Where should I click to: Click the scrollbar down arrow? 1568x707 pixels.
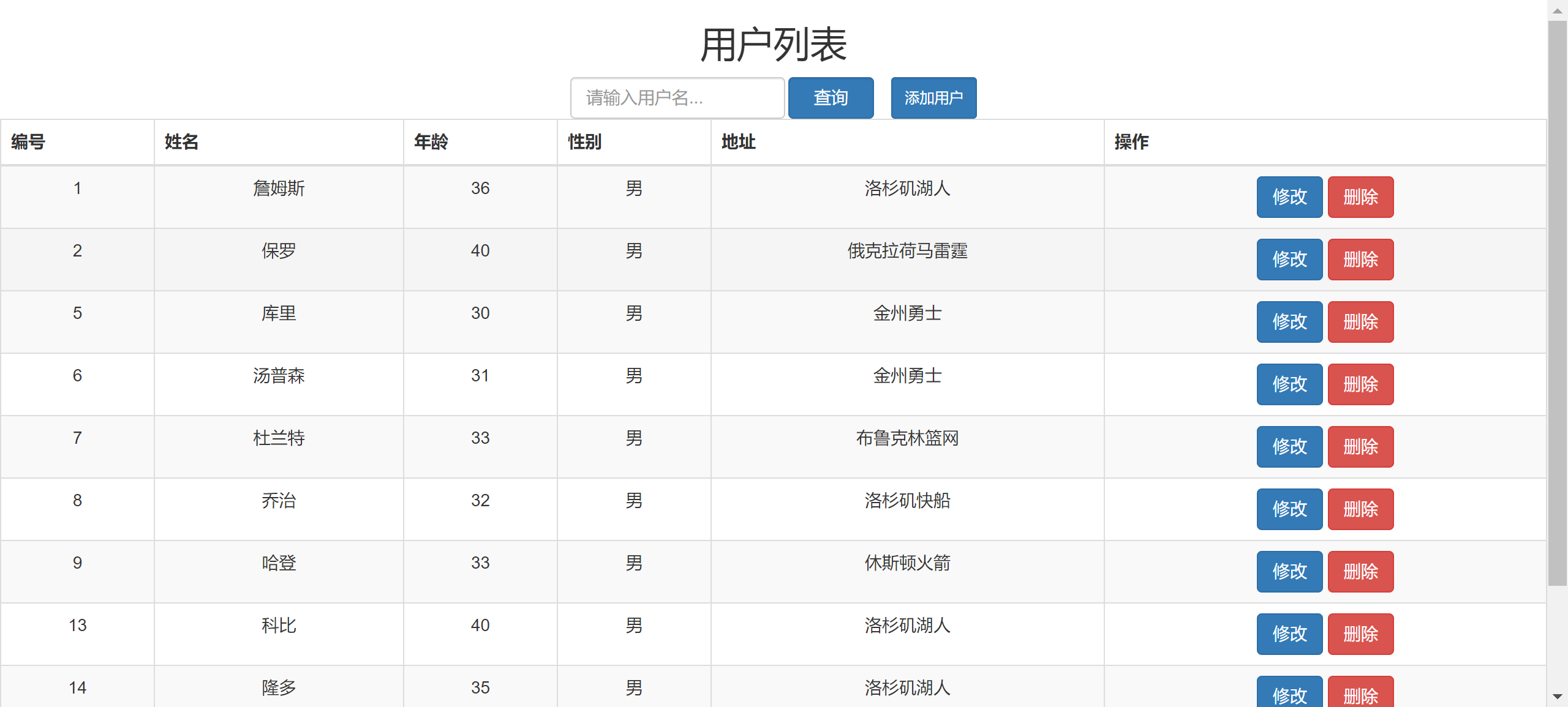1557,697
